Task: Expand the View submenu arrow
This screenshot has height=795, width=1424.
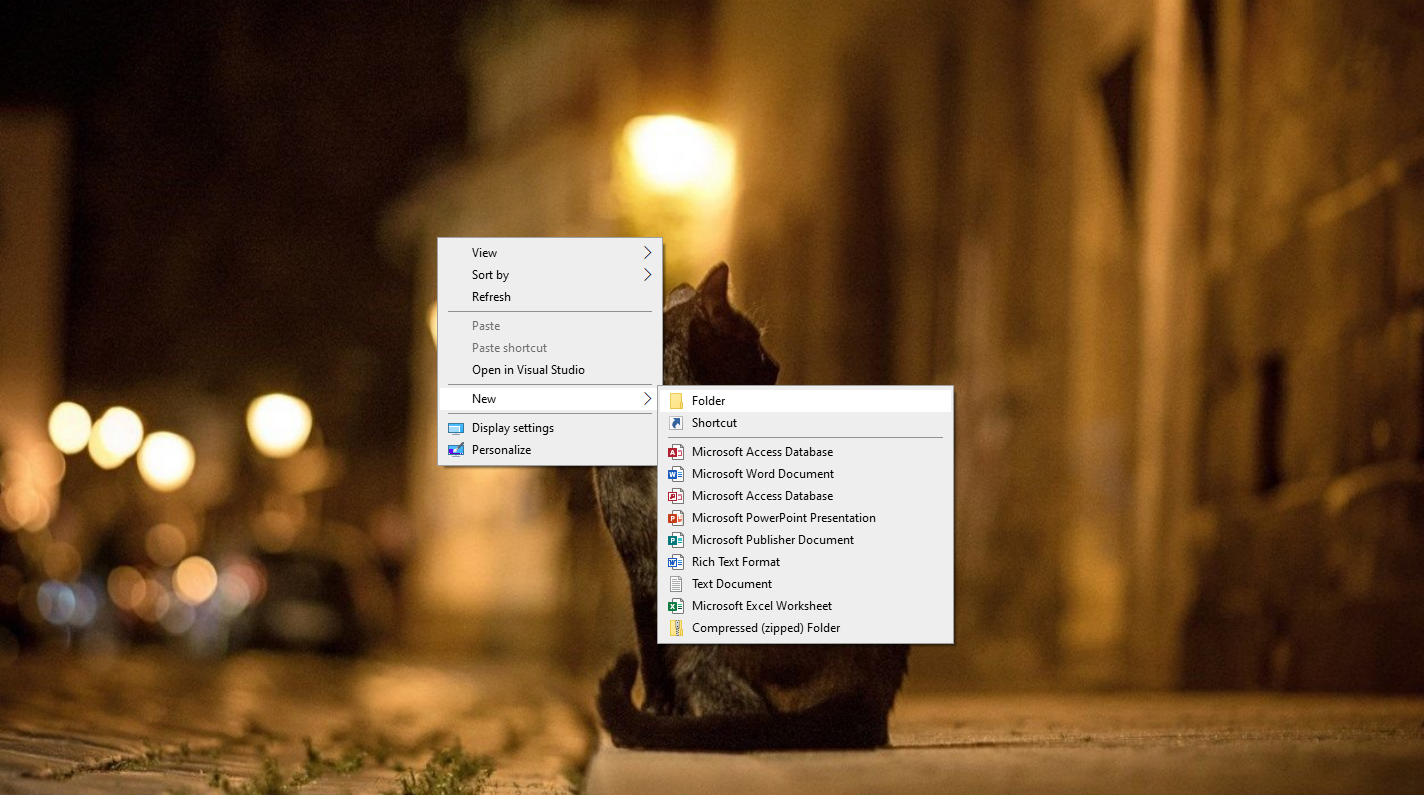Action: point(648,253)
